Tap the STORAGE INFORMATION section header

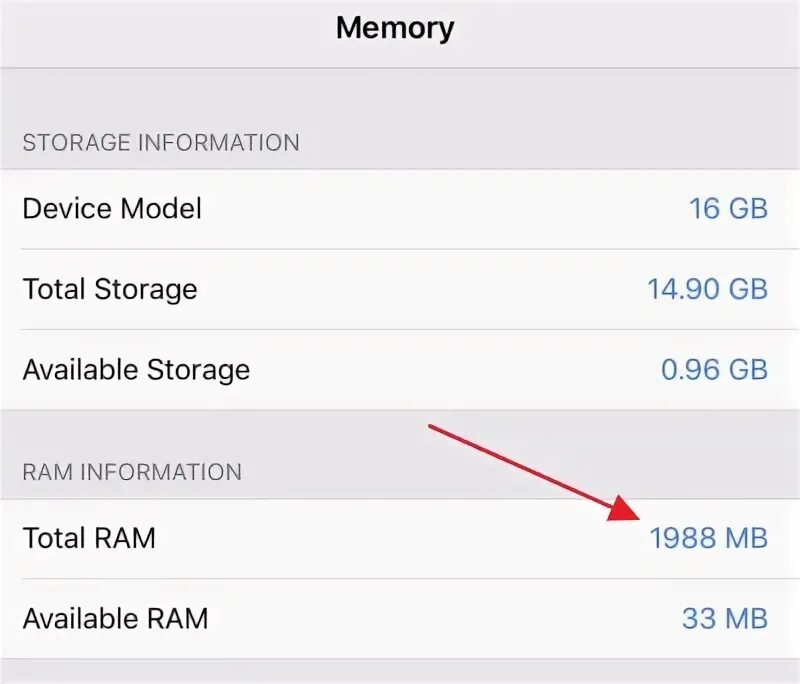click(161, 142)
